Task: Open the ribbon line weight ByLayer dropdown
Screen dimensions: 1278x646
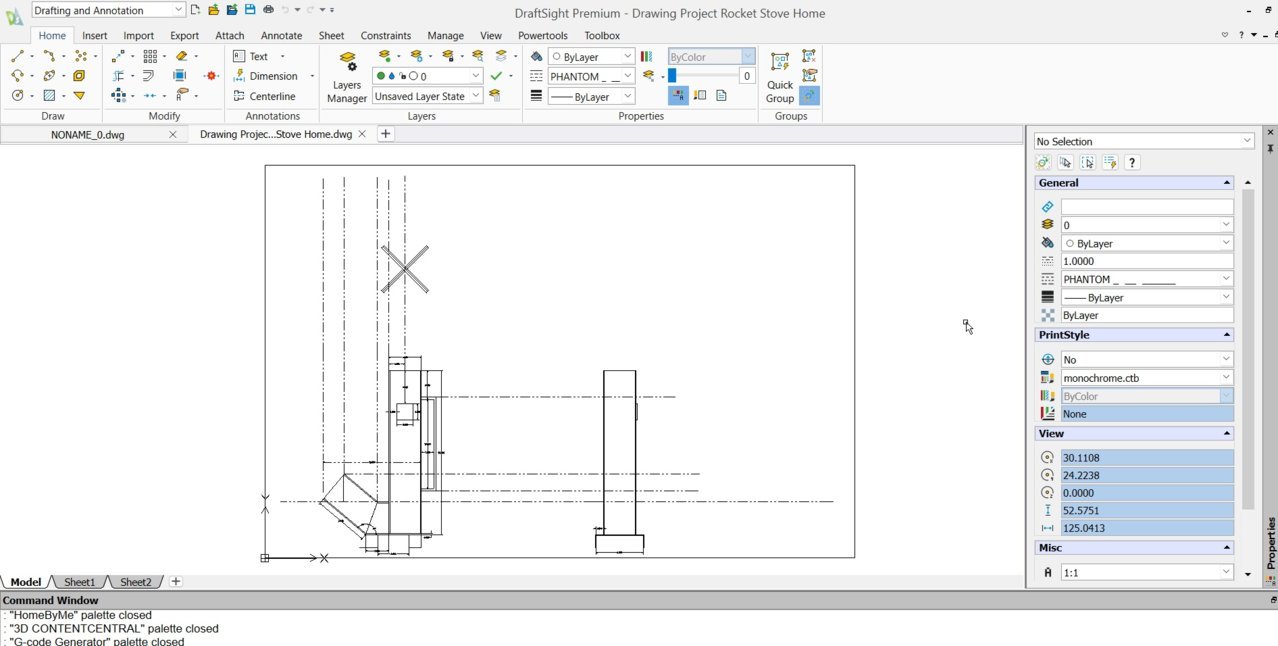Action: click(591, 96)
